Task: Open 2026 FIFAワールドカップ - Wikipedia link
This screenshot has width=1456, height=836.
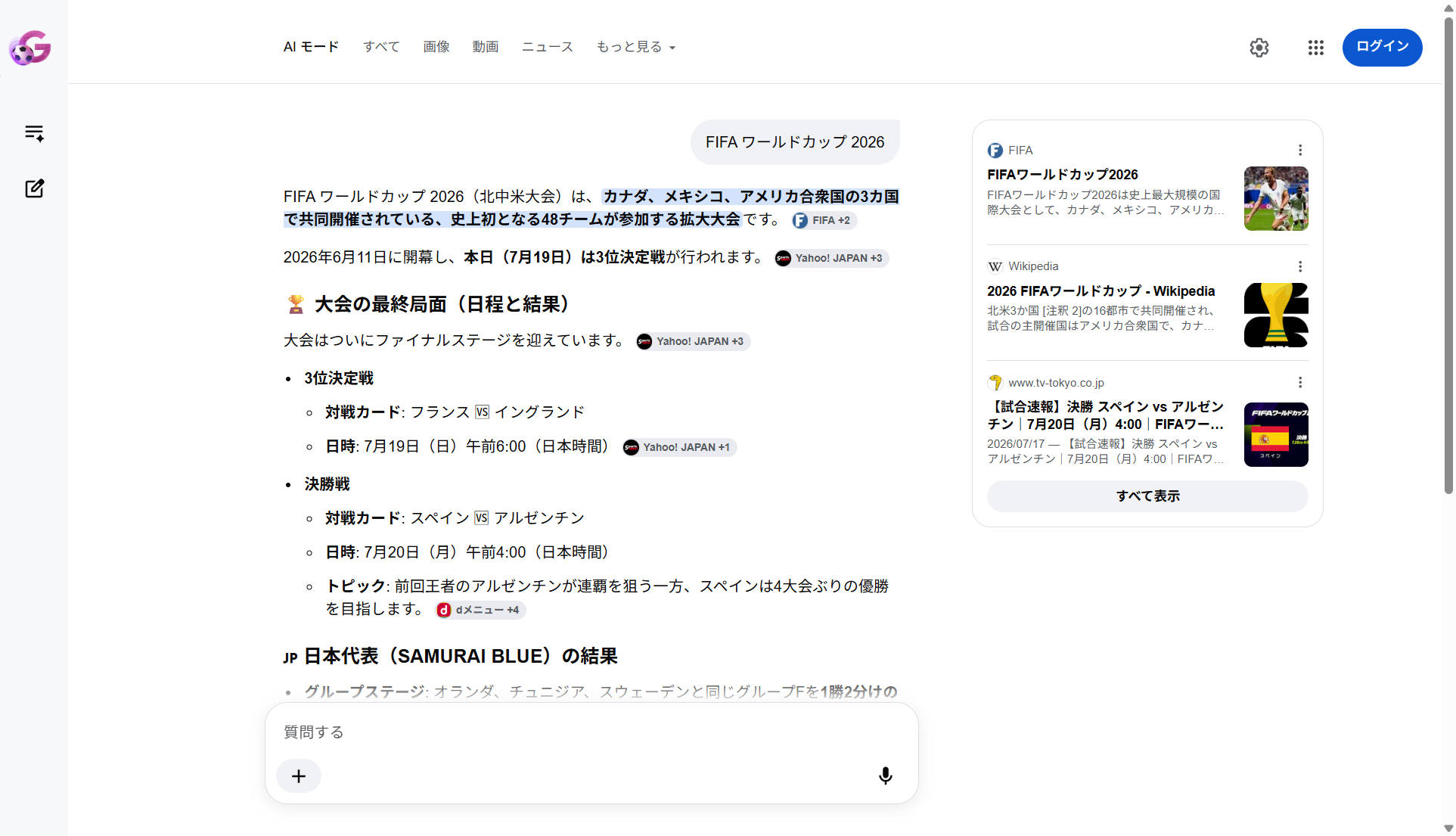Action: pos(1101,291)
